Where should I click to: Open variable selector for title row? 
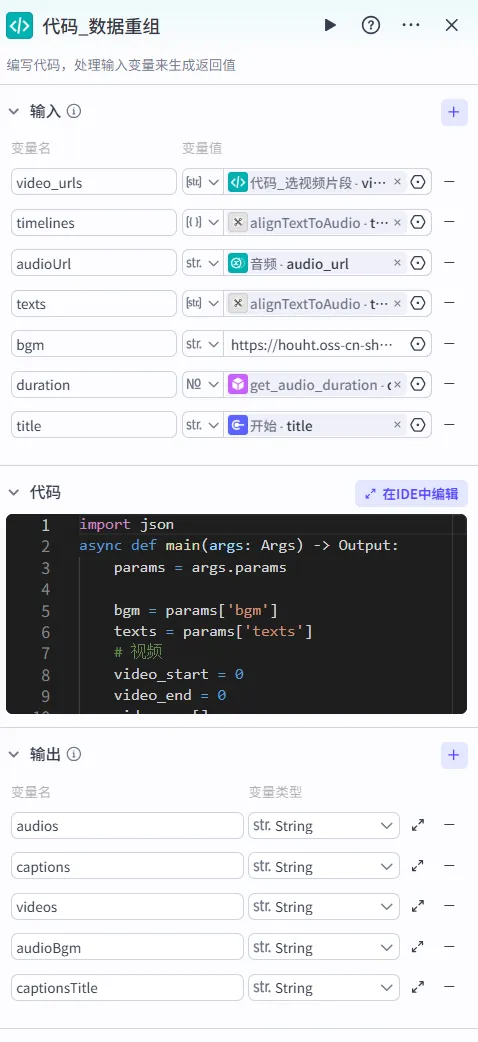(418, 425)
